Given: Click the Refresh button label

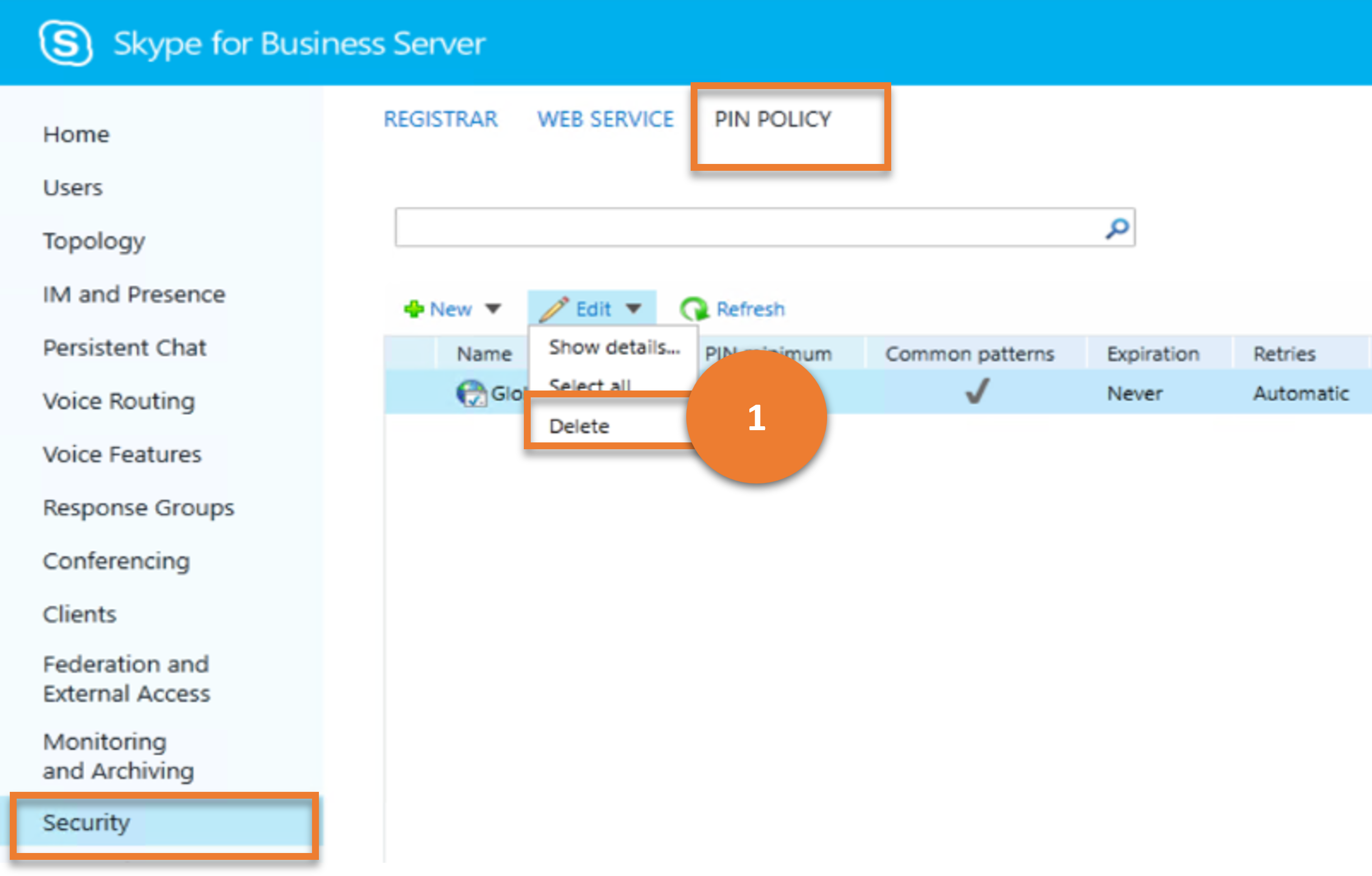Looking at the screenshot, I should tap(750, 309).
